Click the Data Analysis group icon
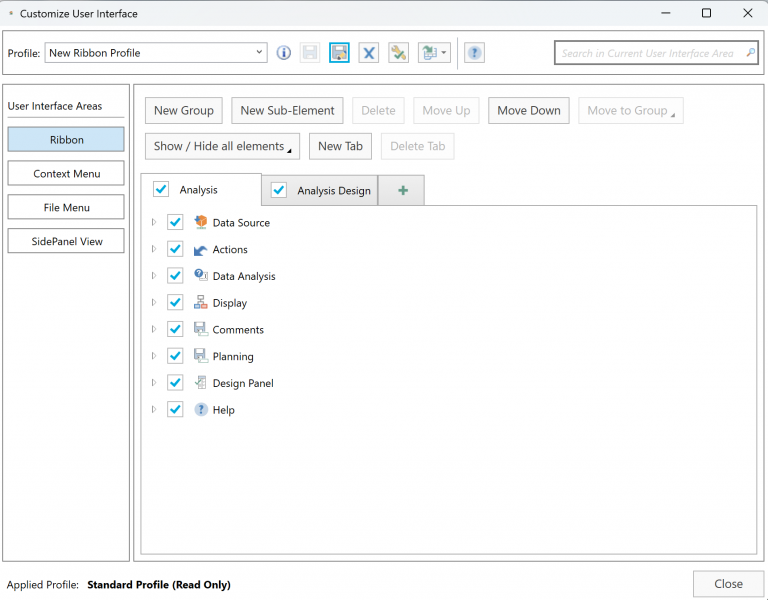 pyautogui.click(x=201, y=275)
